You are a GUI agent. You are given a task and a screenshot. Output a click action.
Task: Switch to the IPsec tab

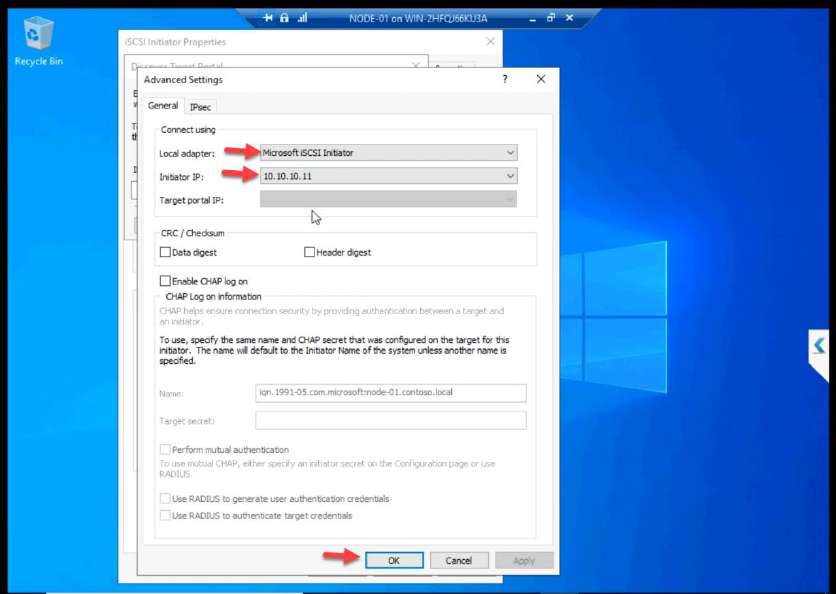(200, 107)
